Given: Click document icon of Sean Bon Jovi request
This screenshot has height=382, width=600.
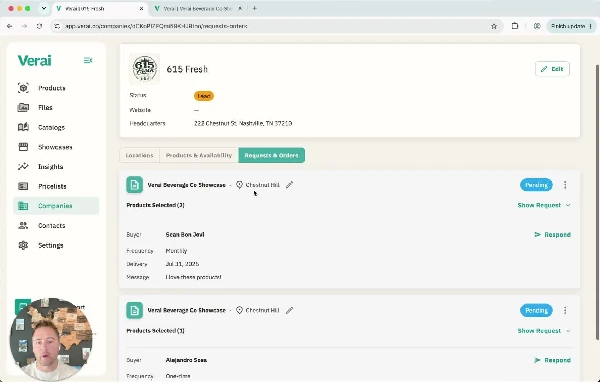Looking at the screenshot, I should (x=134, y=185).
